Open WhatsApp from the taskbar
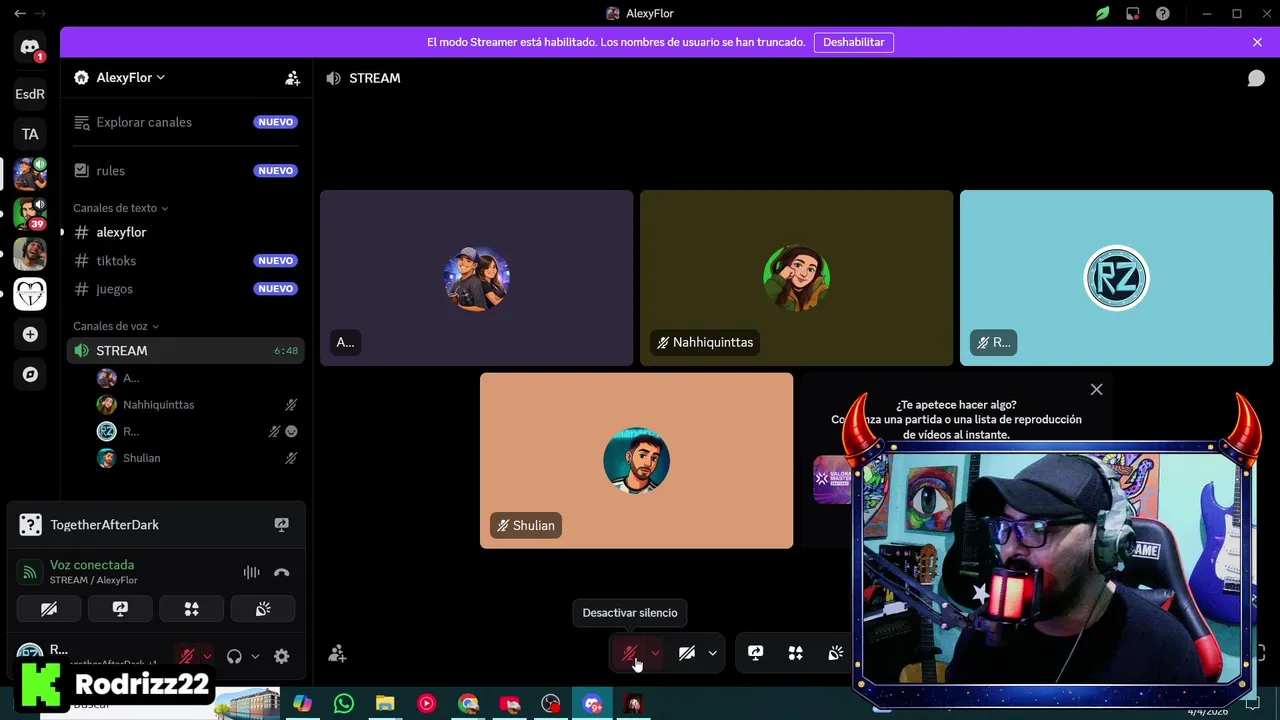Image resolution: width=1280 pixels, height=720 pixels. [x=344, y=704]
